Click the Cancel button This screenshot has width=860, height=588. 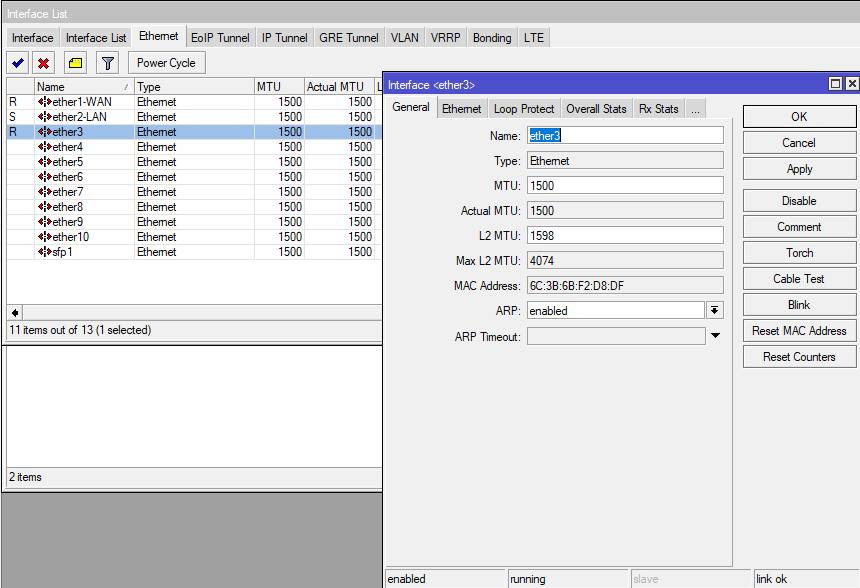pyautogui.click(x=799, y=143)
